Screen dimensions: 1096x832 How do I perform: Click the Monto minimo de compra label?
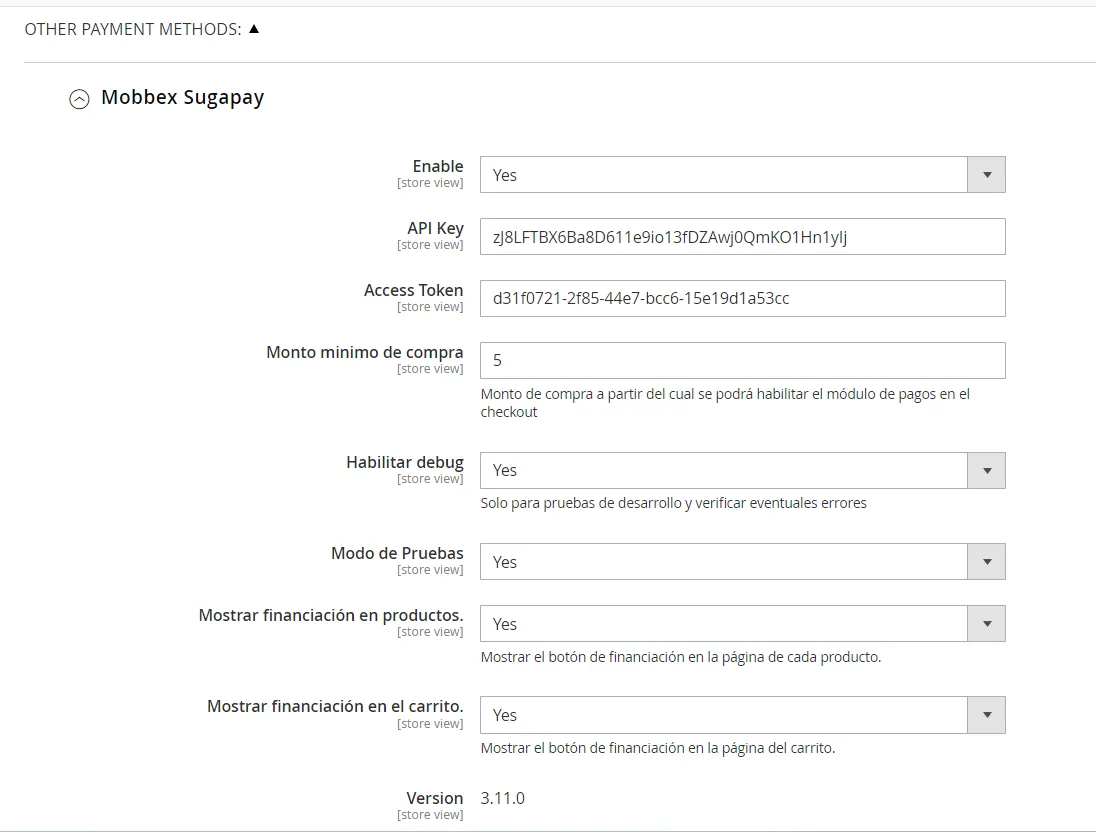point(365,352)
